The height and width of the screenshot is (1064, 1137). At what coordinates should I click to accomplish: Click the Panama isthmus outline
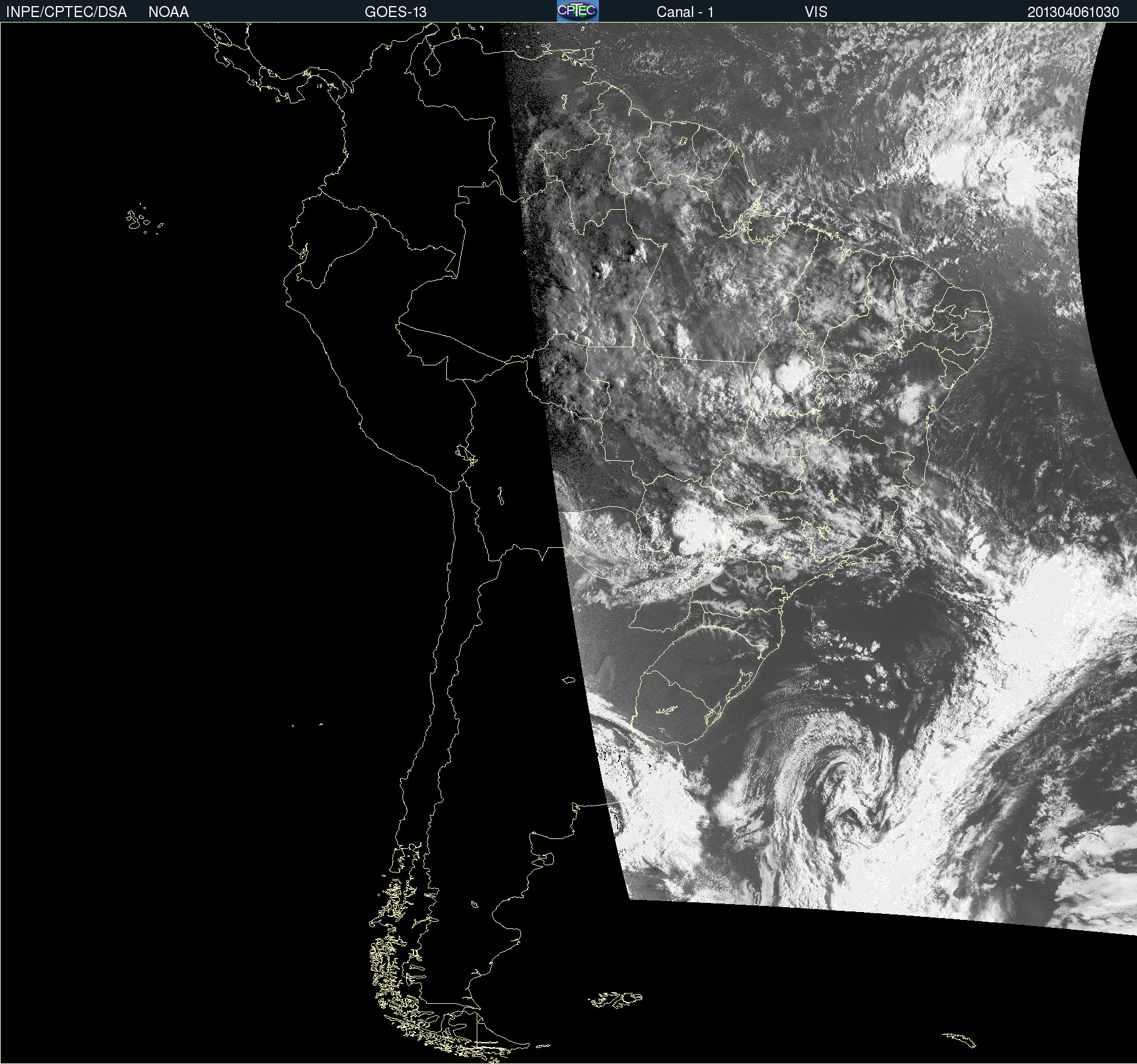pyautogui.click(x=304, y=79)
